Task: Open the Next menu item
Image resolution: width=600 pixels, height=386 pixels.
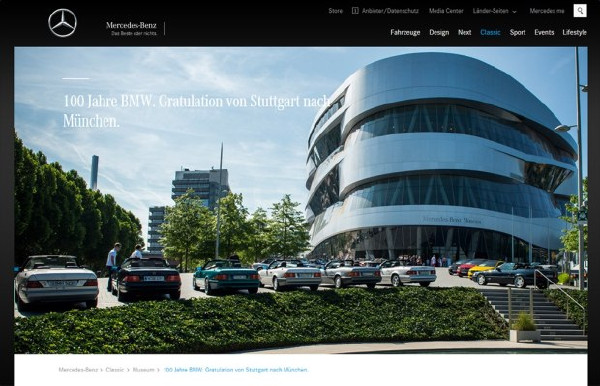Action: coord(465,33)
